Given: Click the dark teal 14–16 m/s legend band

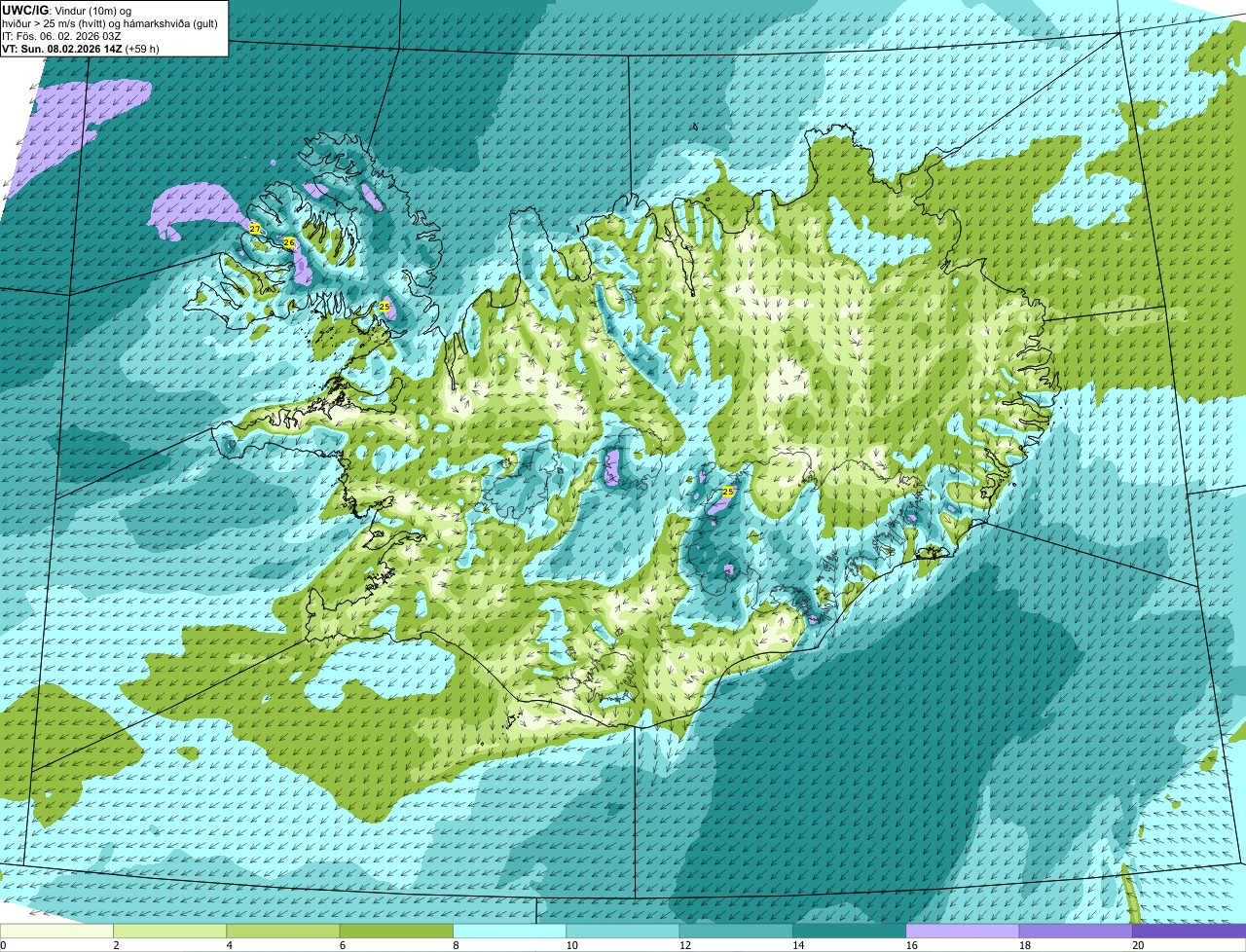Looking at the screenshot, I should [850, 931].
